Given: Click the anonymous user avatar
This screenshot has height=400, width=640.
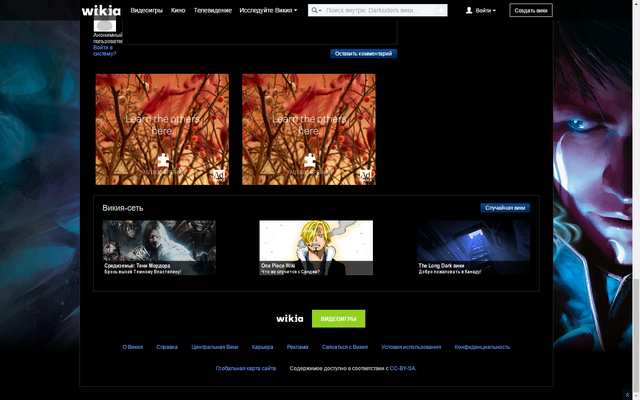Looking at the screenshot, I should (105, 24).
